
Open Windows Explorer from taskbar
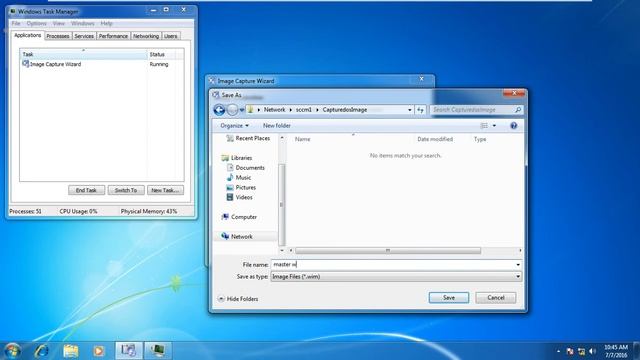click(x=71, y=351)
